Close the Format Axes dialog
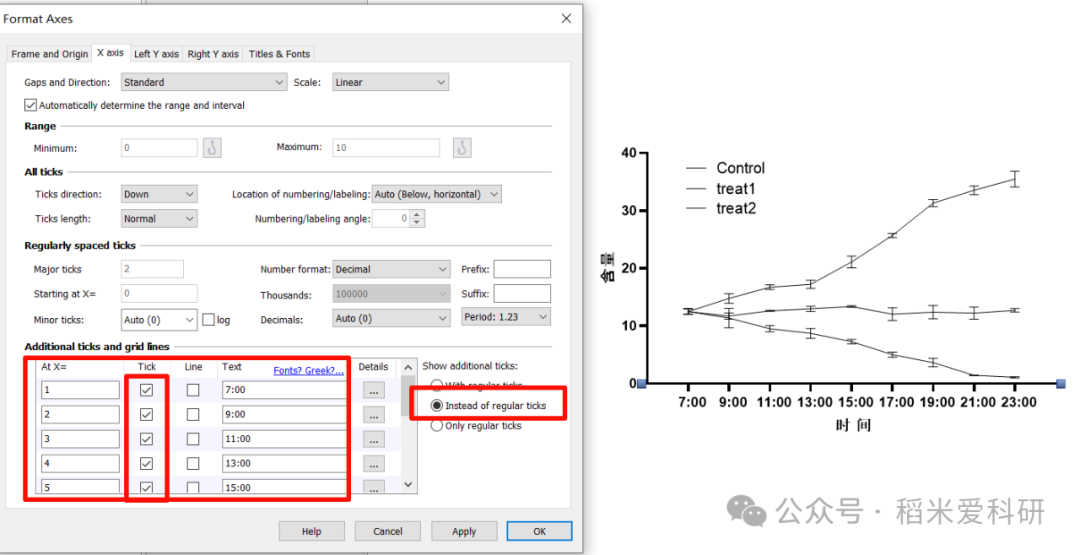Image resolution: width=1080 pixels, height=555 pixels. 566,19
